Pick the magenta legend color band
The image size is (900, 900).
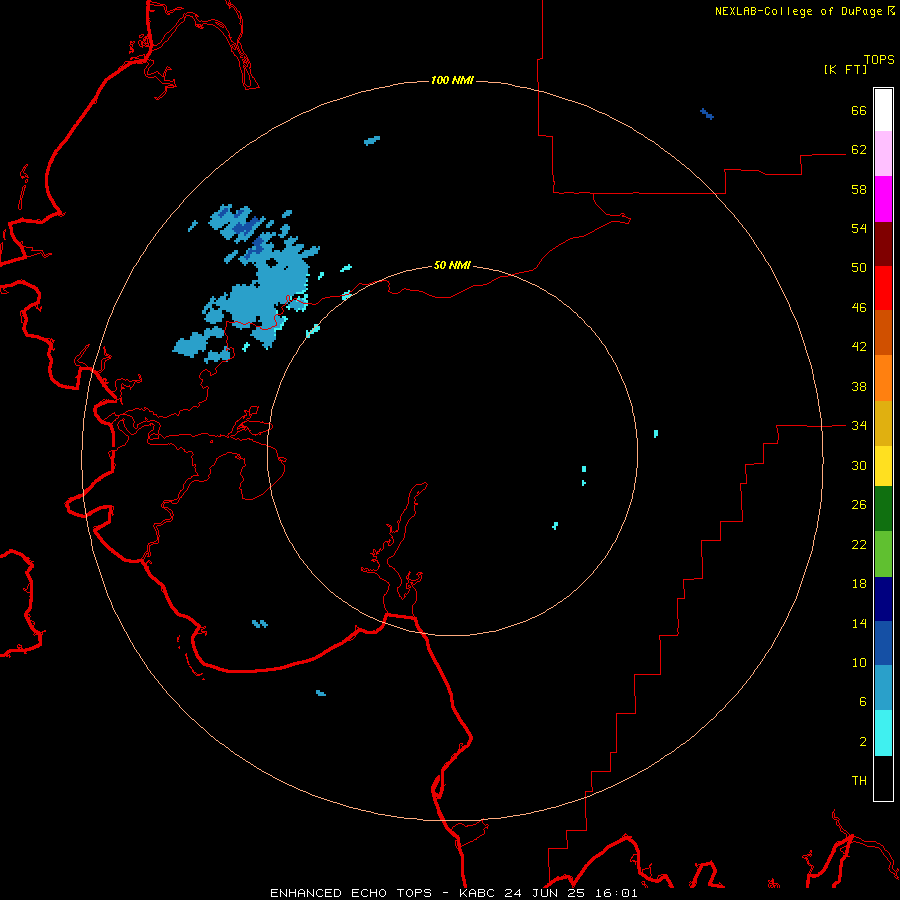coord(883,199)
